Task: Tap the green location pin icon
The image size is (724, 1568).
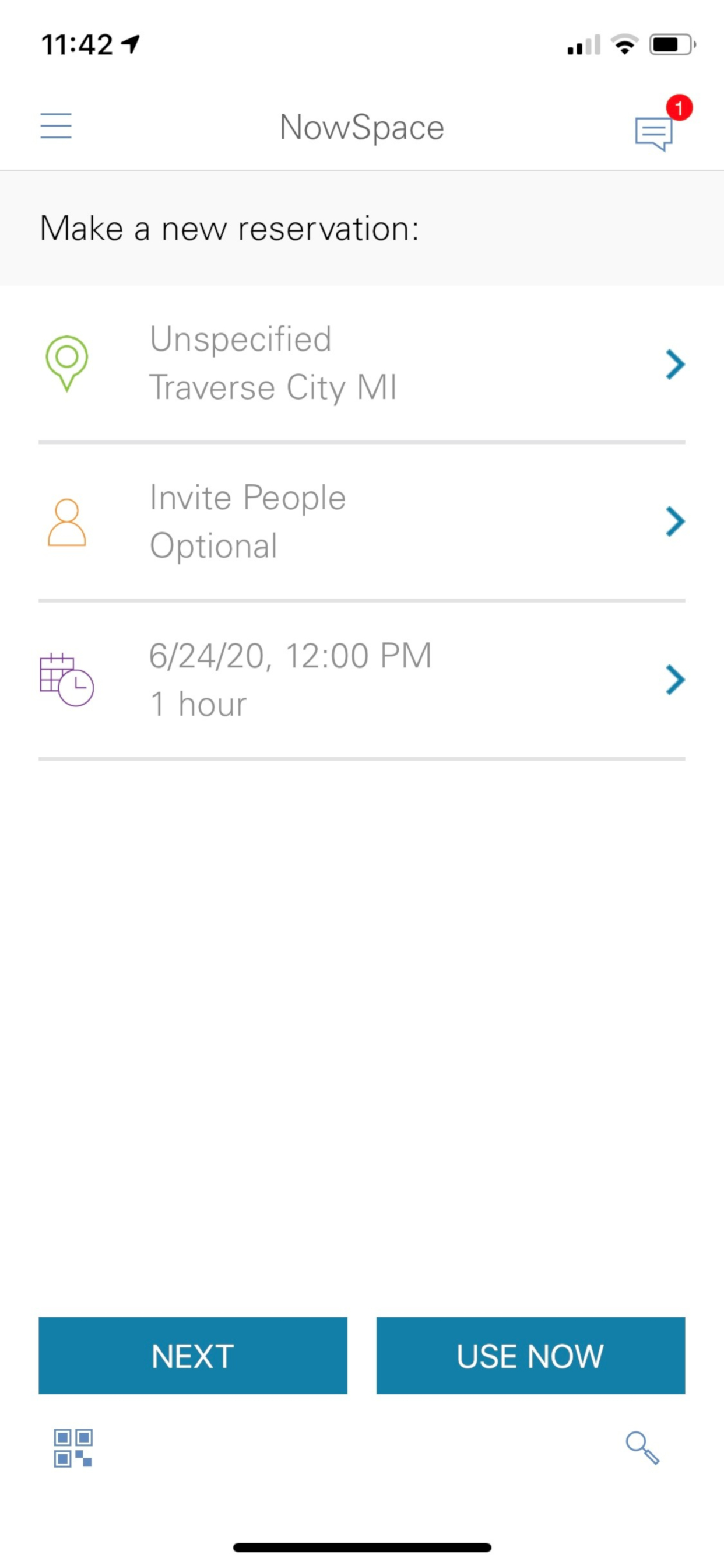Action: [67, 363]
